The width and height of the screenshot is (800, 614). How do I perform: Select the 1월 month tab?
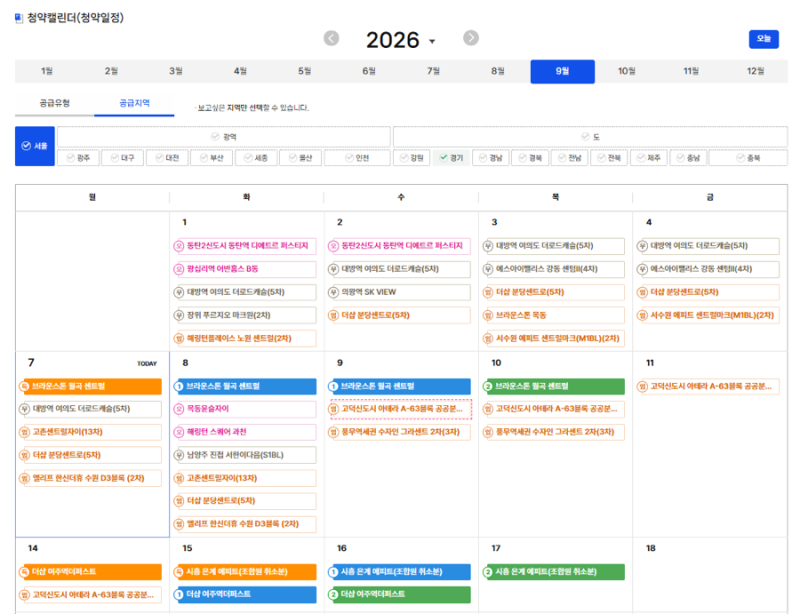47,71
